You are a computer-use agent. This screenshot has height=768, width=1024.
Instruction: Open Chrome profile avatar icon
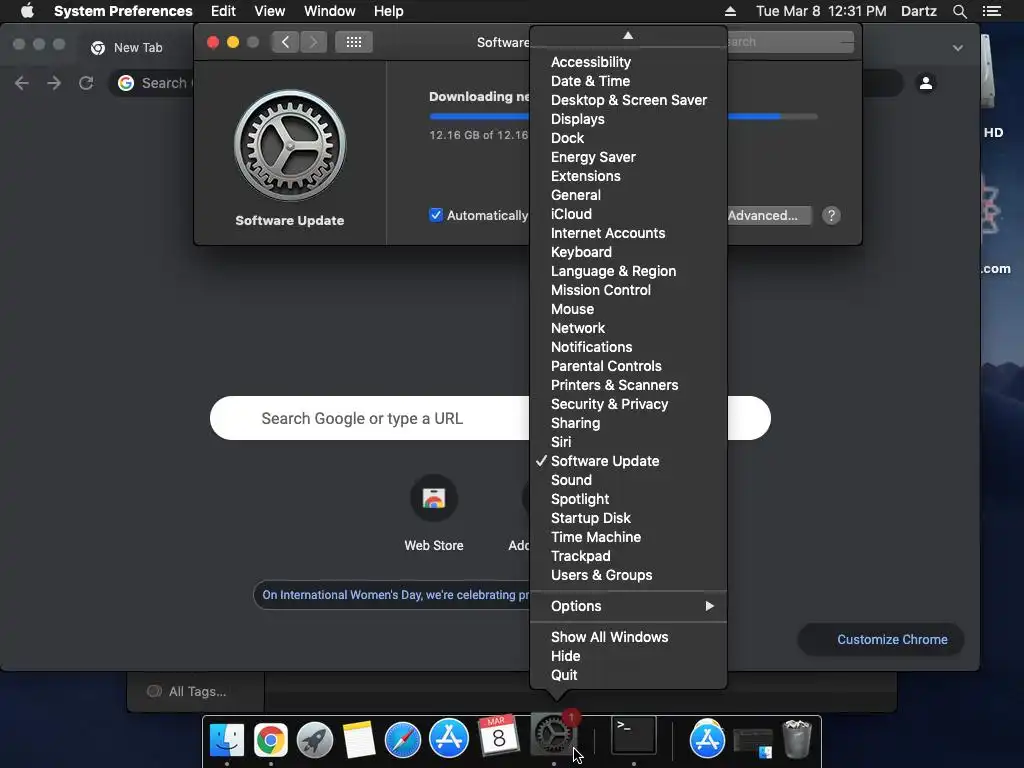(x=925, y=83)
